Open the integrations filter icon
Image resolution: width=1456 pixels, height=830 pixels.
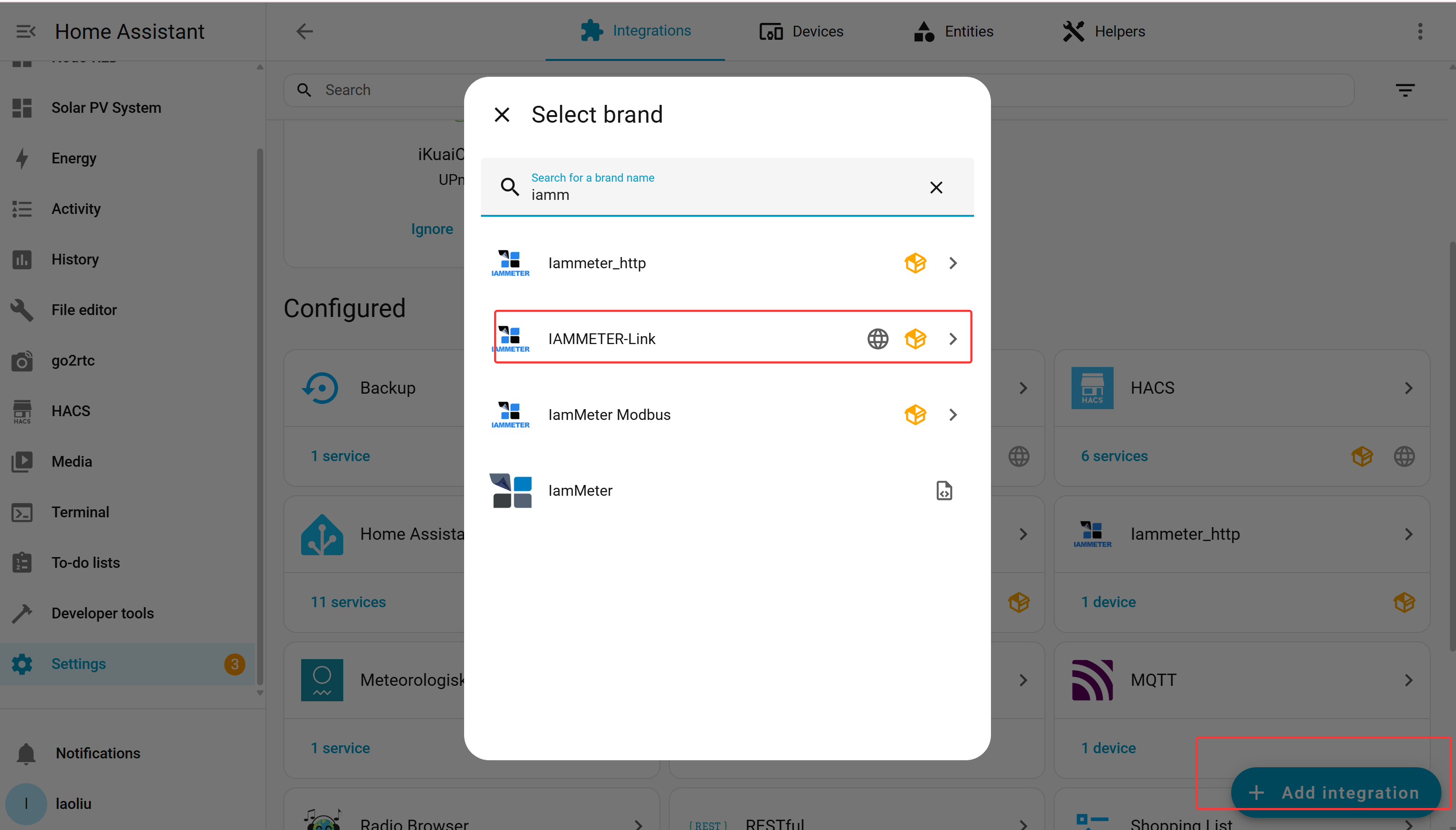[x=1405, y=90]
